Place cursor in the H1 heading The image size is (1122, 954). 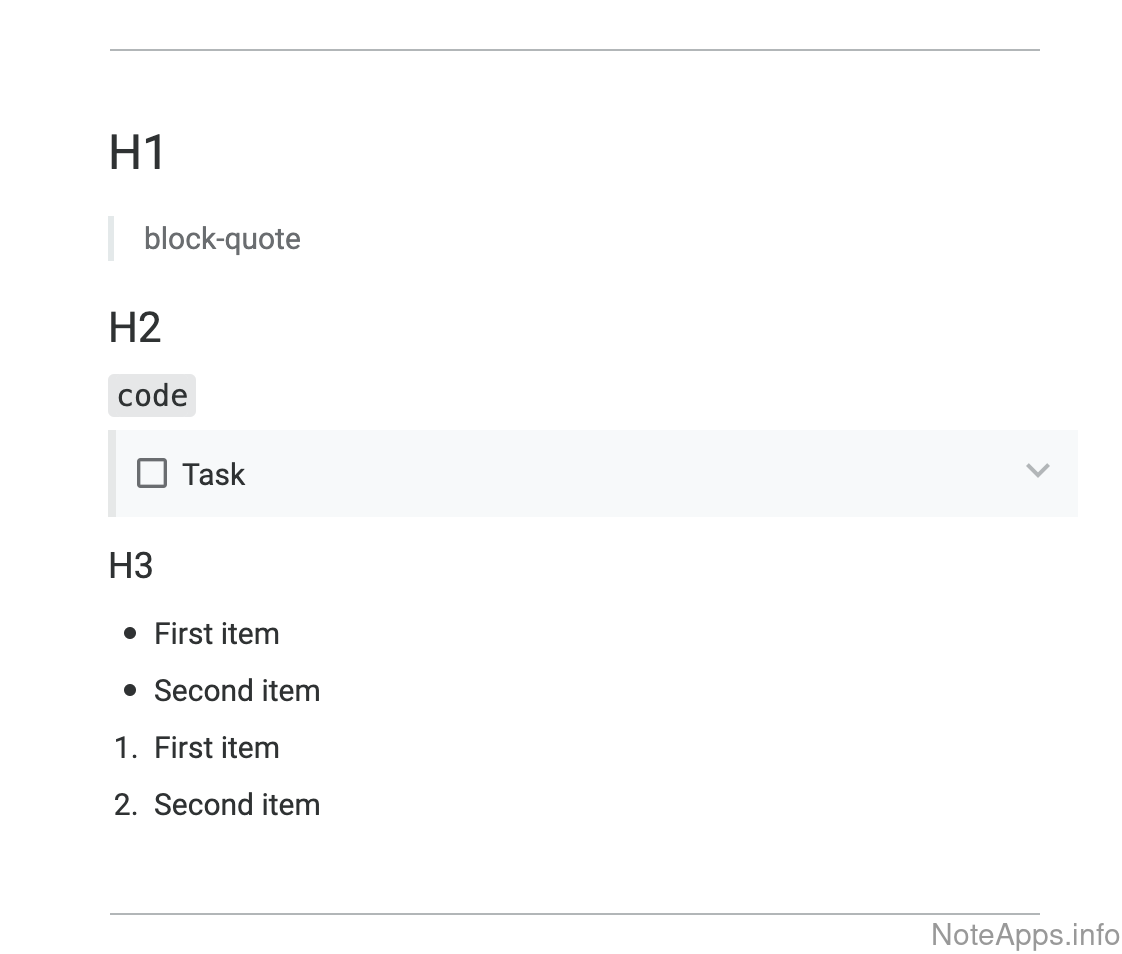[137, 153]
